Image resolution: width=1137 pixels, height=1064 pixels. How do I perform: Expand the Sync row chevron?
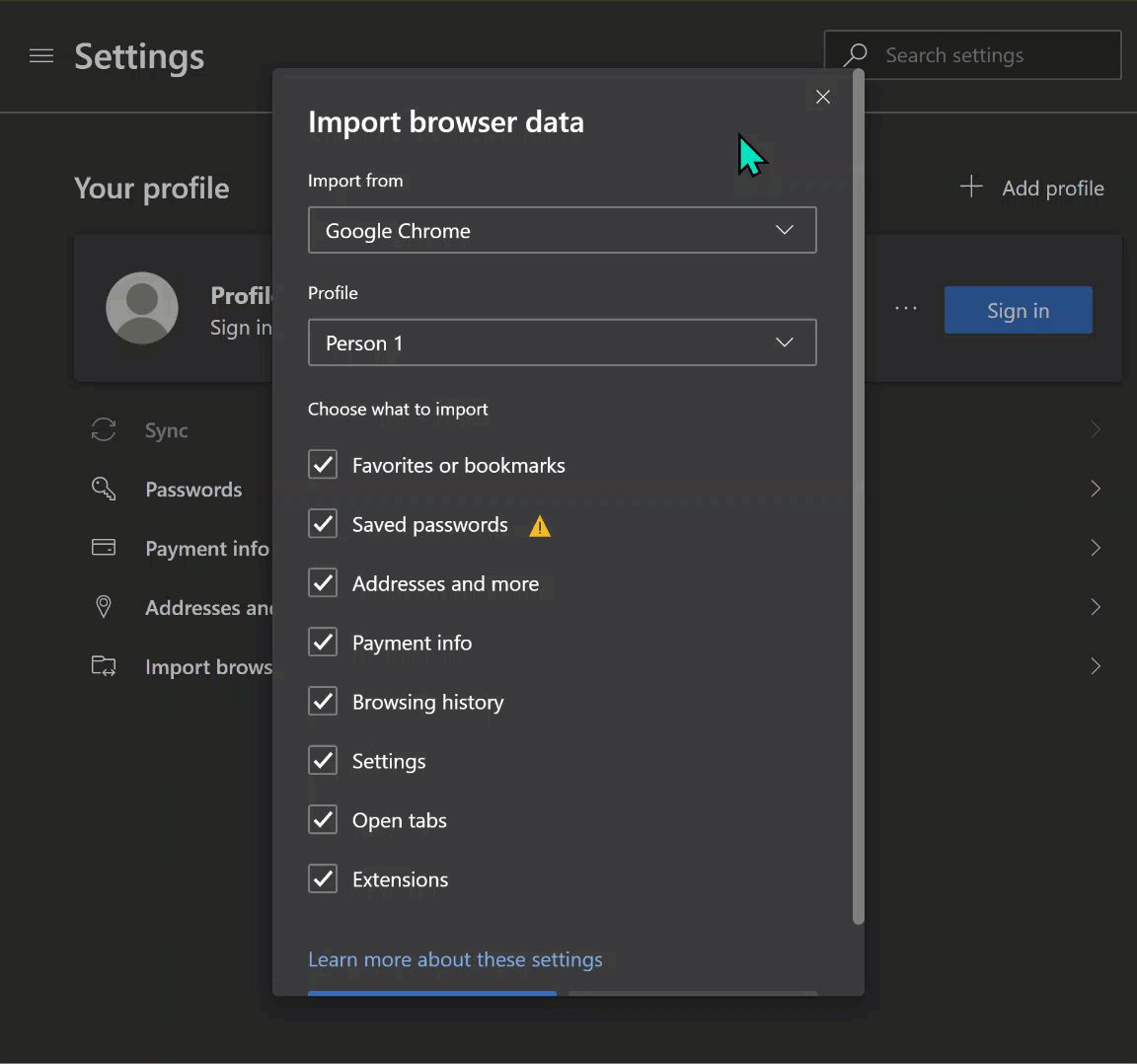click(1096, 429)
